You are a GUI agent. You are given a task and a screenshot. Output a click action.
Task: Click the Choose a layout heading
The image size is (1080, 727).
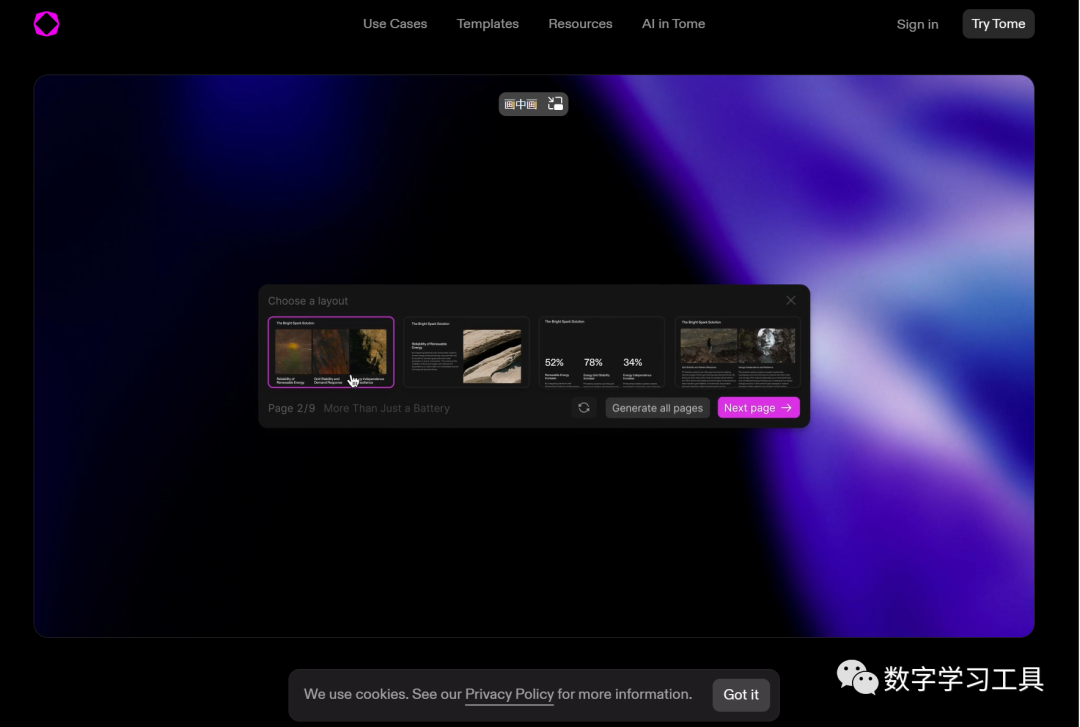click(308, 301)
